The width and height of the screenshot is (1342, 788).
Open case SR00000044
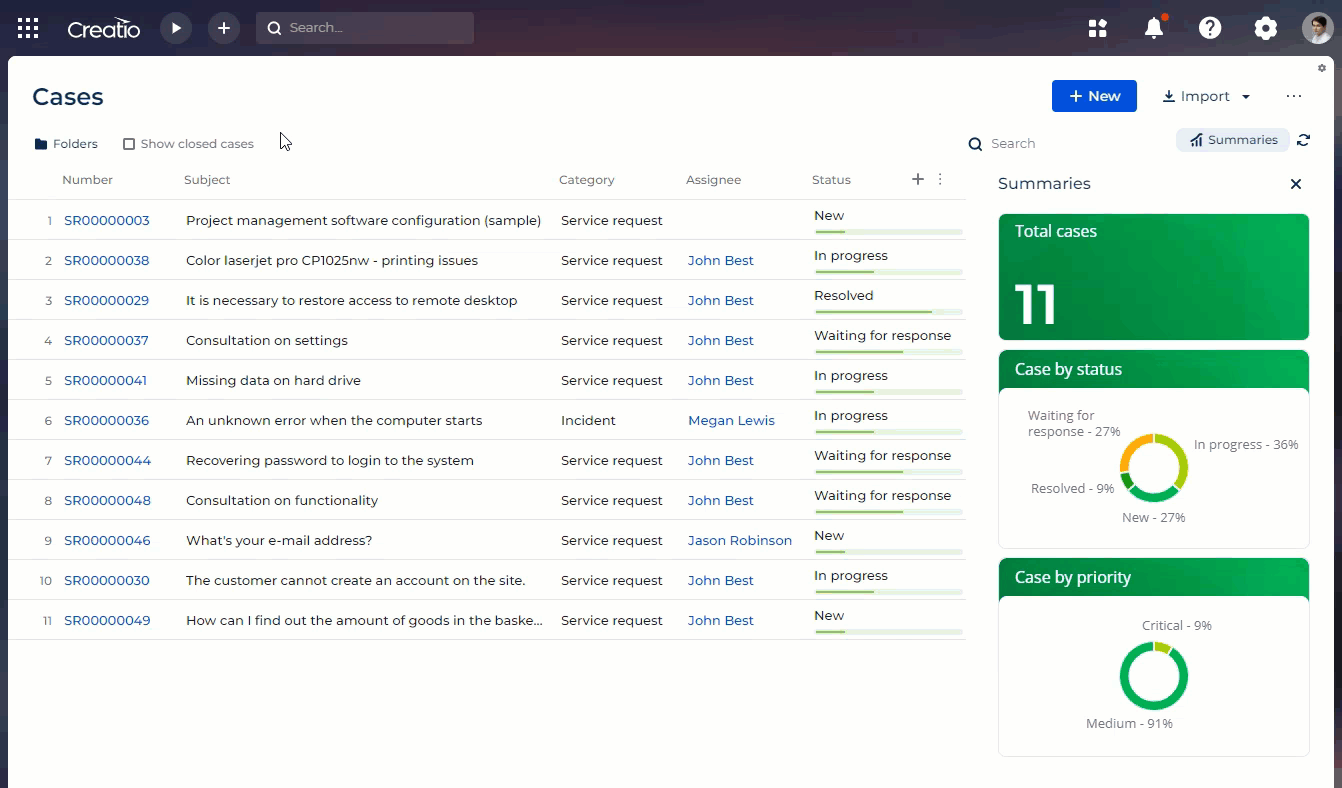pos(108,460)
